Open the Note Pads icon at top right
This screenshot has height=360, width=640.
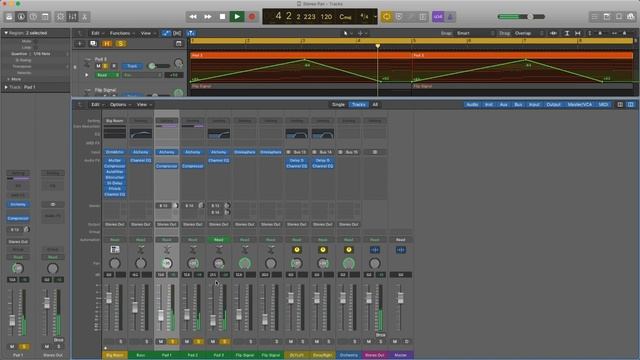point(607,17)
